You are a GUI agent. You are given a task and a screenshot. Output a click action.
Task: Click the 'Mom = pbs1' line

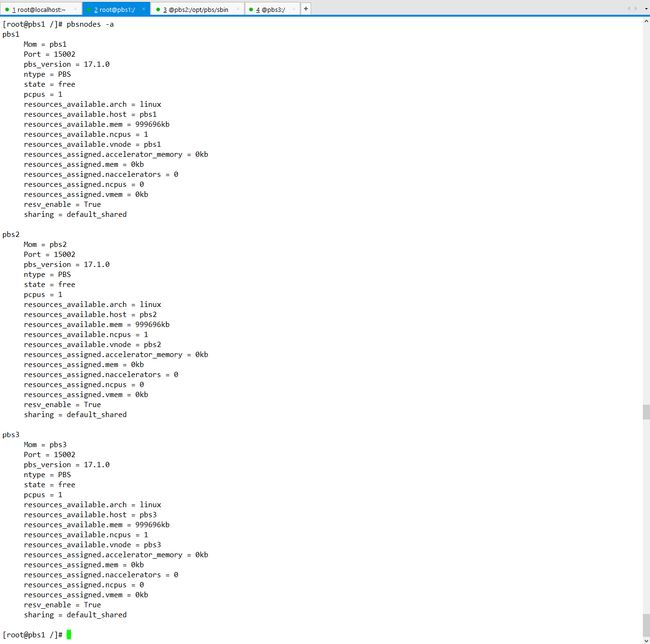45,44
